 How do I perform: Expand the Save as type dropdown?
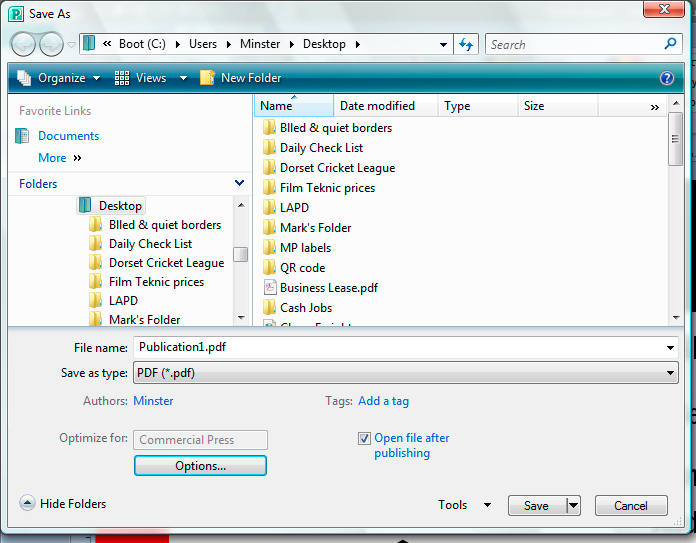pos(671,373)
